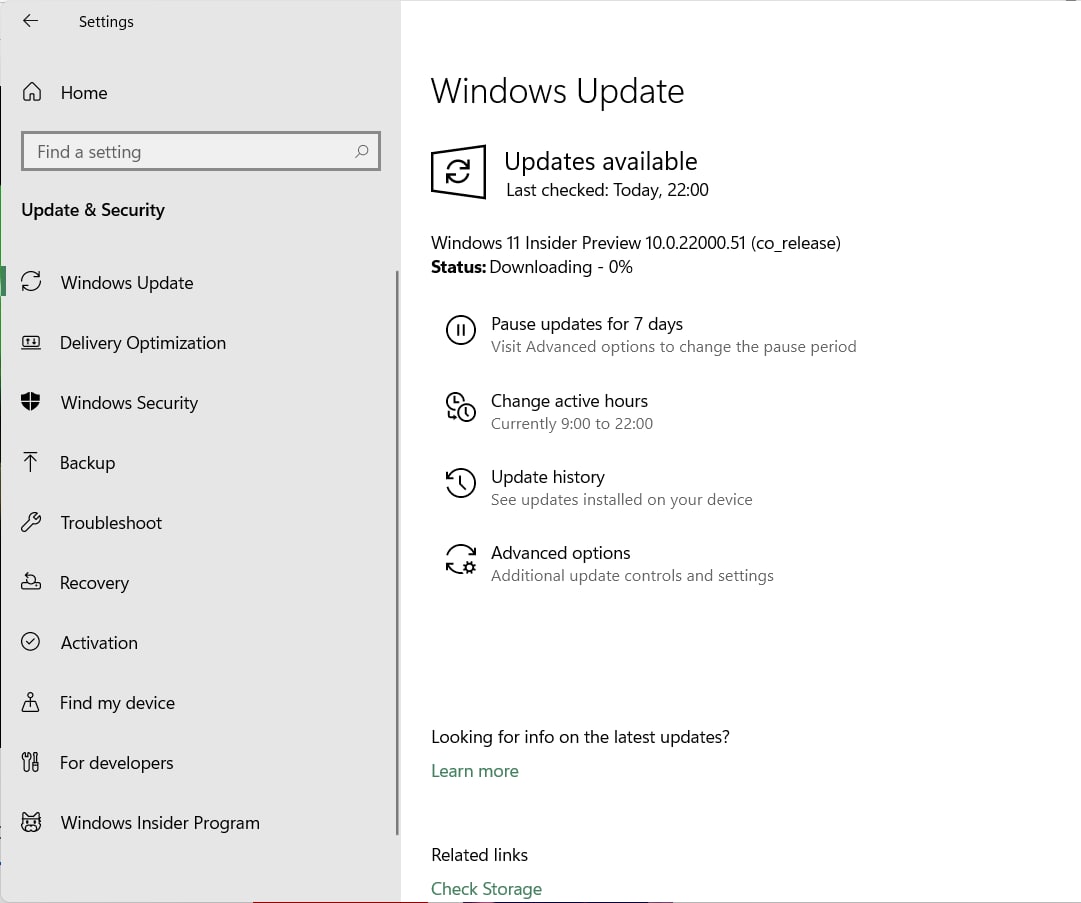Screen dimensions: 1081x903
Task: Click the Find my device person icon
Action: 30,702
